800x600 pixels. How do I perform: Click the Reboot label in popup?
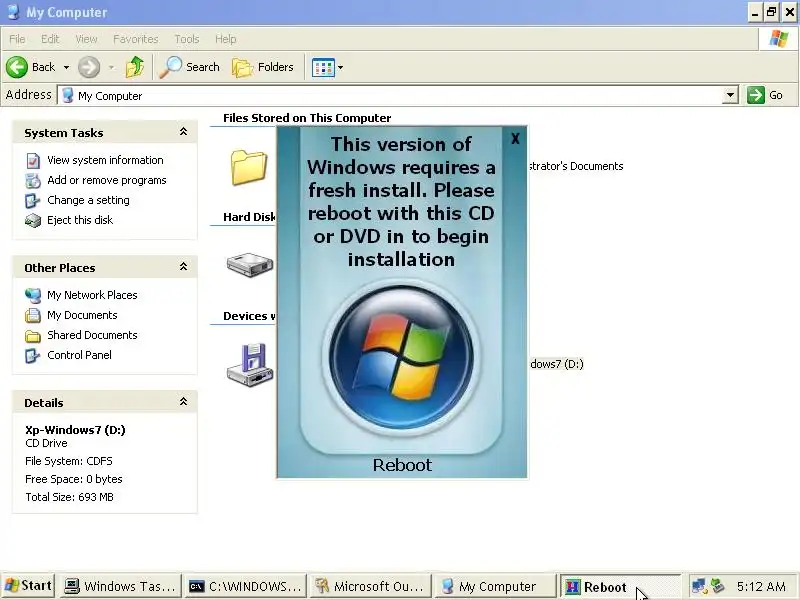tap(402, 465)
